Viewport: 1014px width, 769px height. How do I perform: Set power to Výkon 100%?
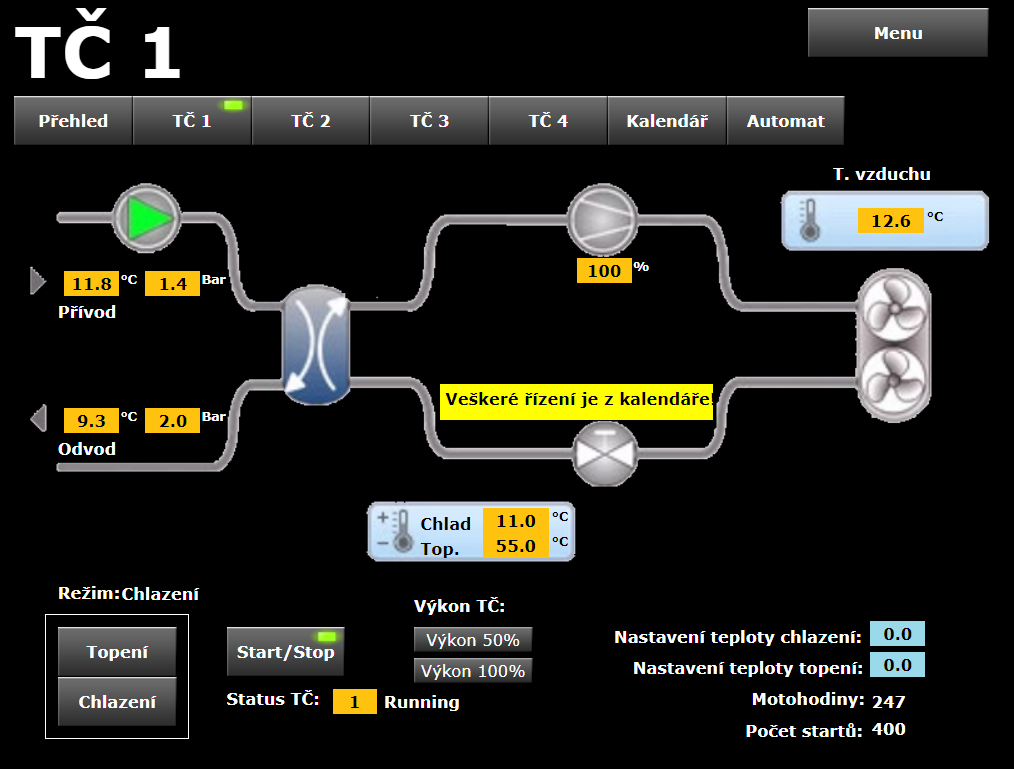(472, 671)
